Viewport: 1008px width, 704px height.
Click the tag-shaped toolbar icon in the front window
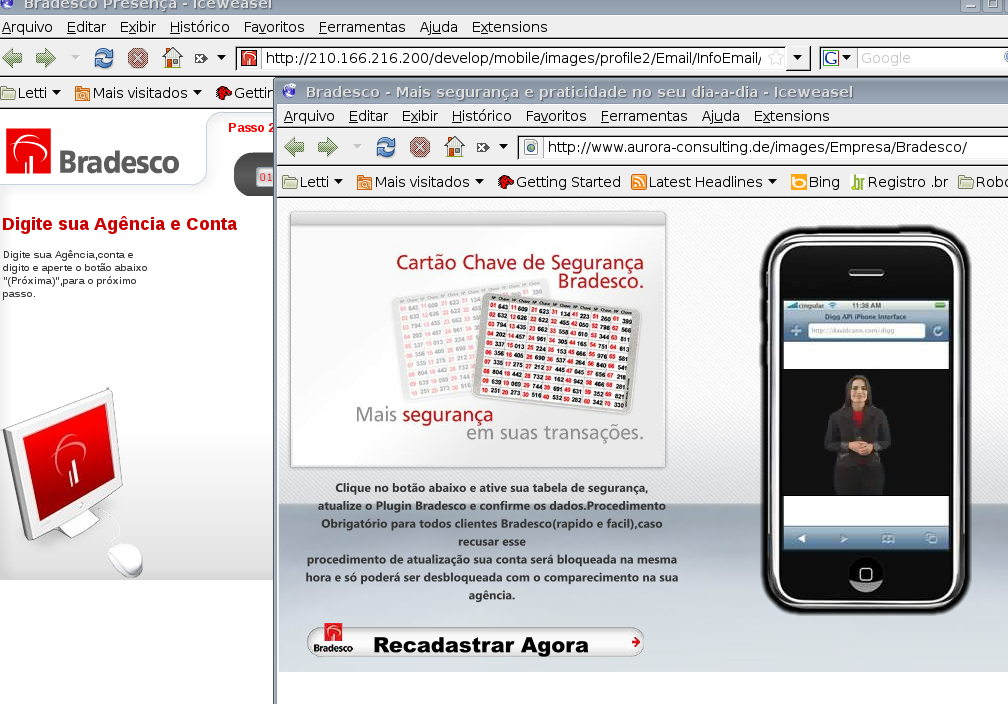[x=483, y=147]
